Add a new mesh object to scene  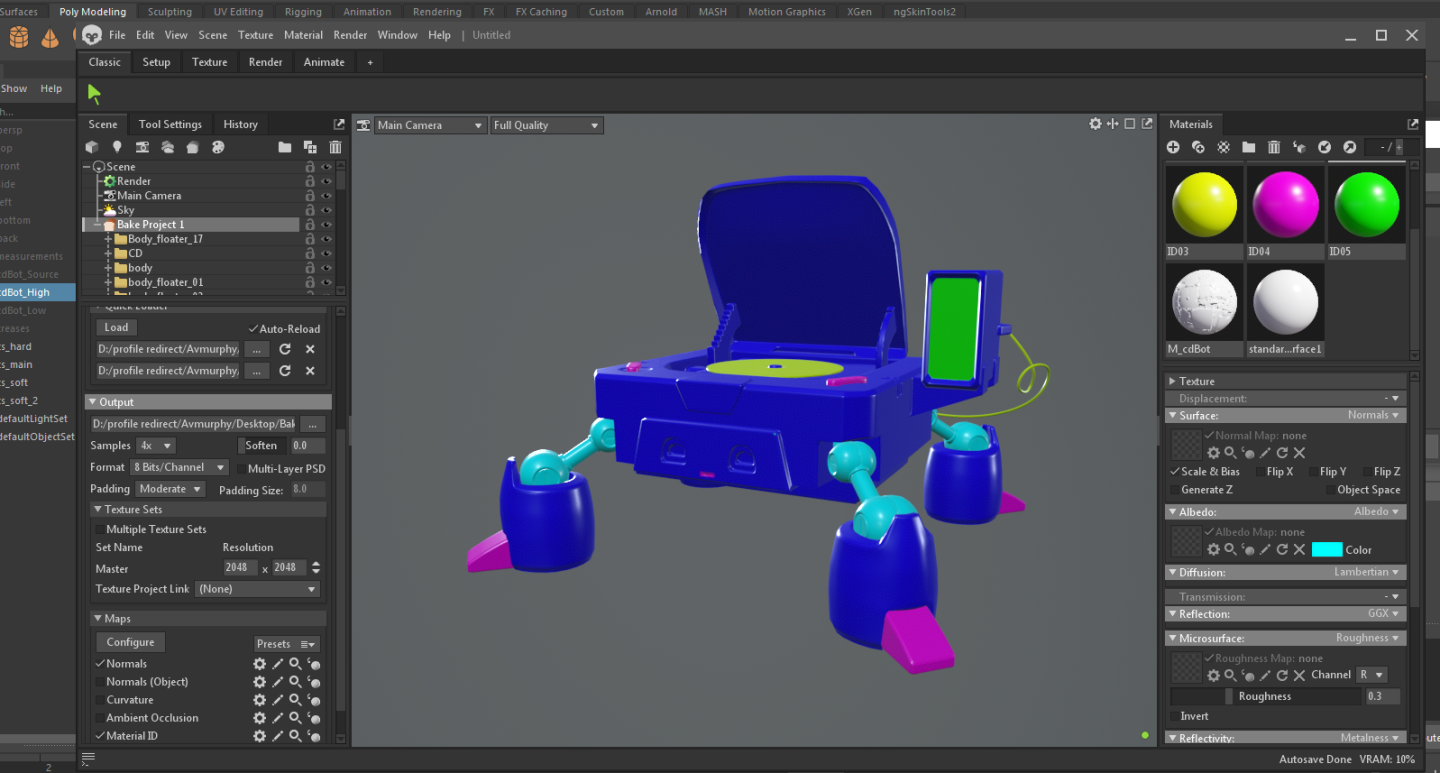(92, 147)
